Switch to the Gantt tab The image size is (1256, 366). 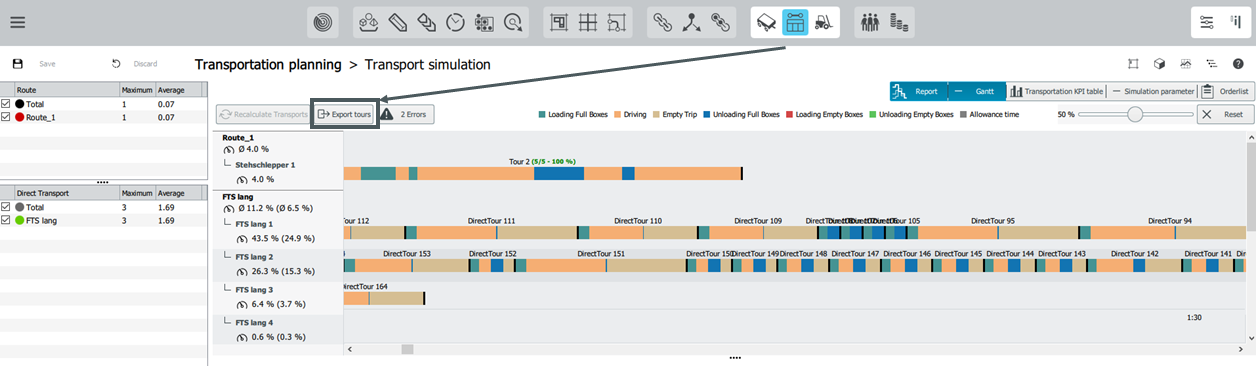pyautogui.click(x=977, y=91)
